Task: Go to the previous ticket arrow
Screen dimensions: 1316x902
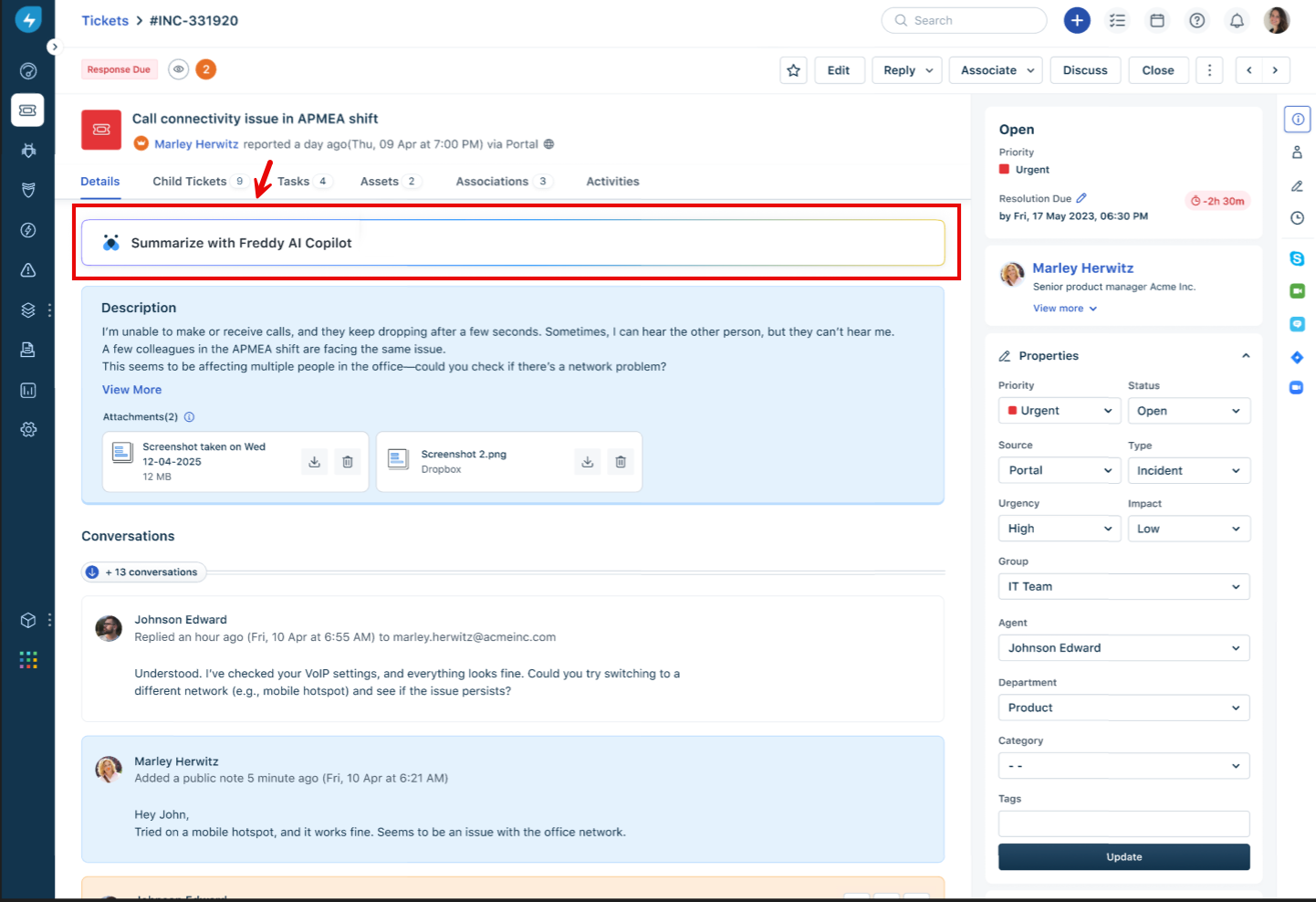Action: click(1249, 70)
